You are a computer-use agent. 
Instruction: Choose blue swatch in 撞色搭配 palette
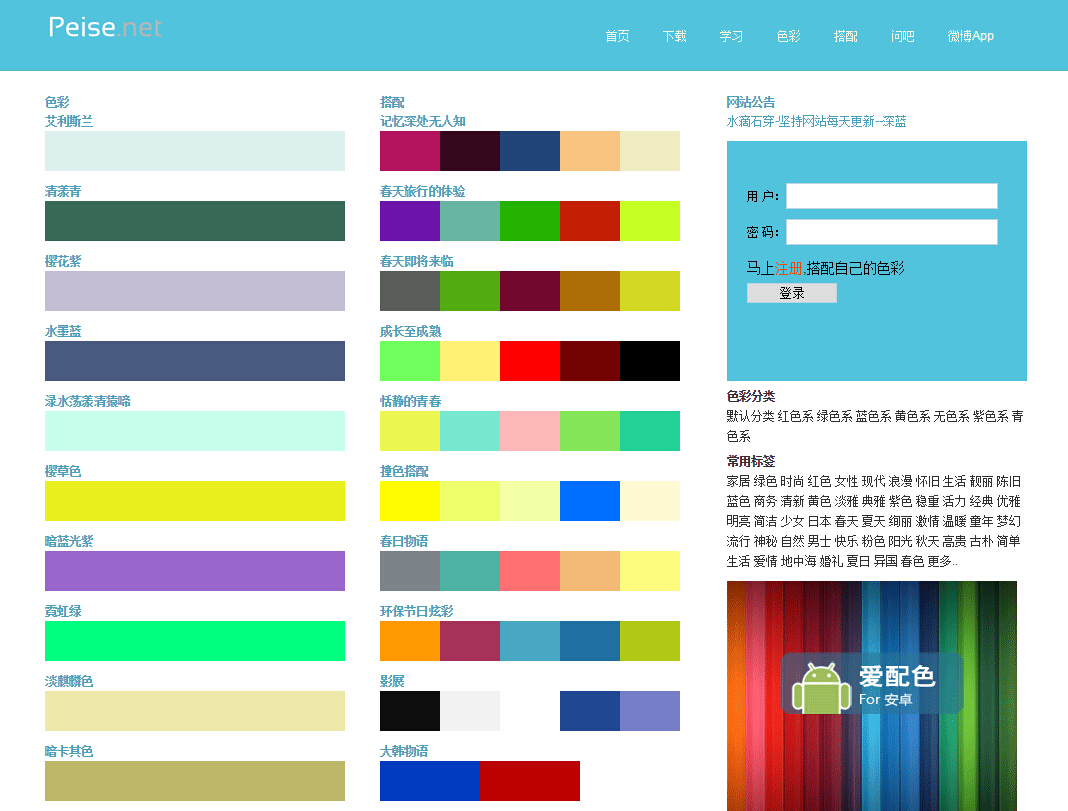click(x=589, y=501)
